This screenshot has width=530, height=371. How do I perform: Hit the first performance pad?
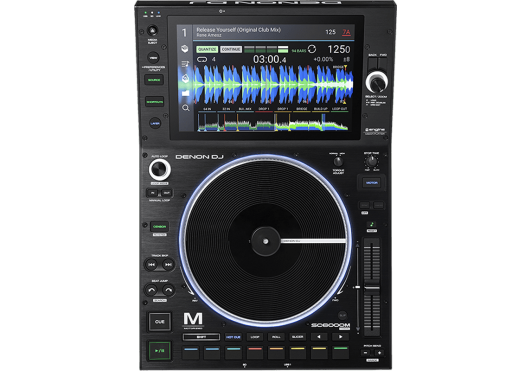(191, 352)
